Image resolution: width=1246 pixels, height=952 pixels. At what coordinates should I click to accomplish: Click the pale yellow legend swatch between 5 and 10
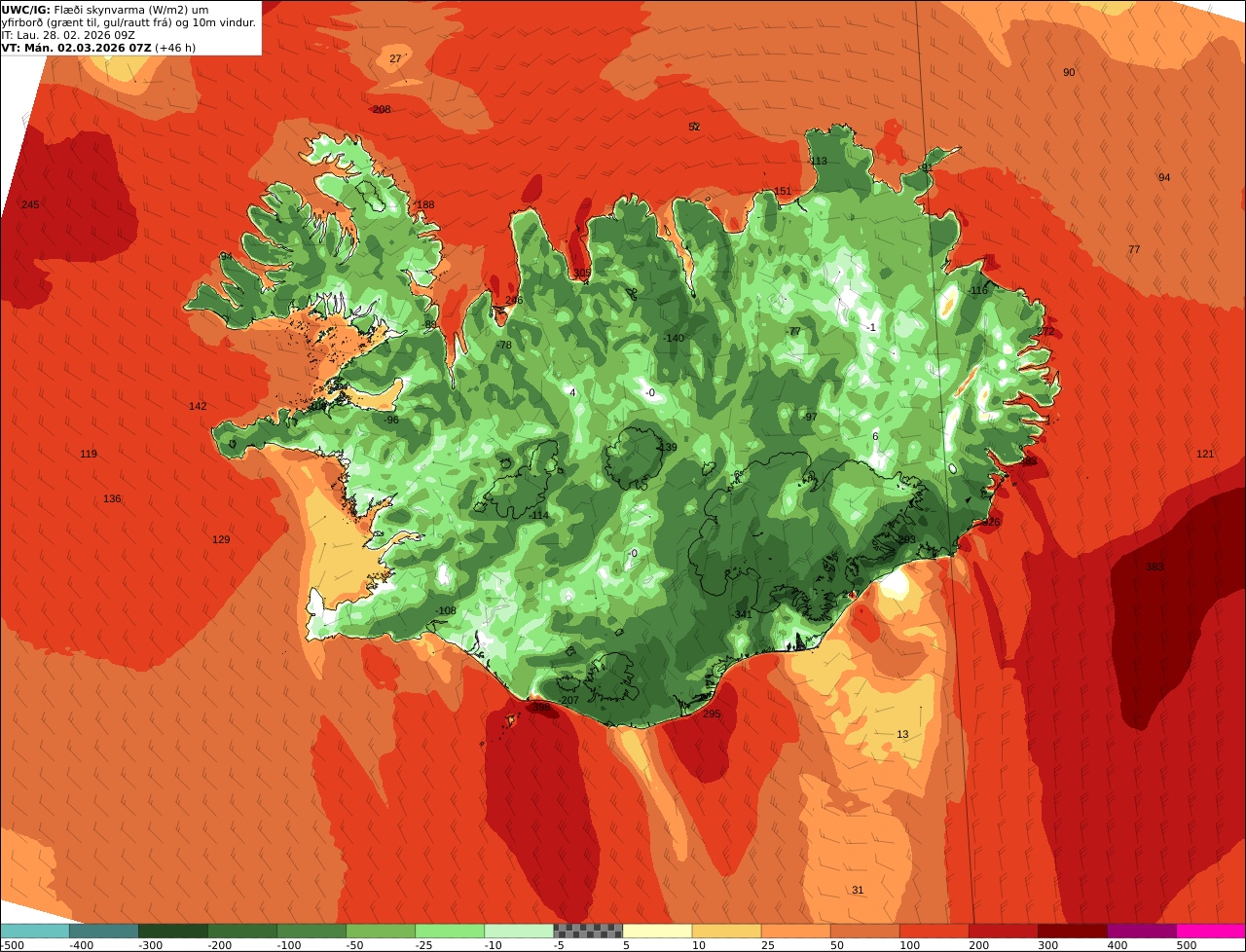coord(657,931)
